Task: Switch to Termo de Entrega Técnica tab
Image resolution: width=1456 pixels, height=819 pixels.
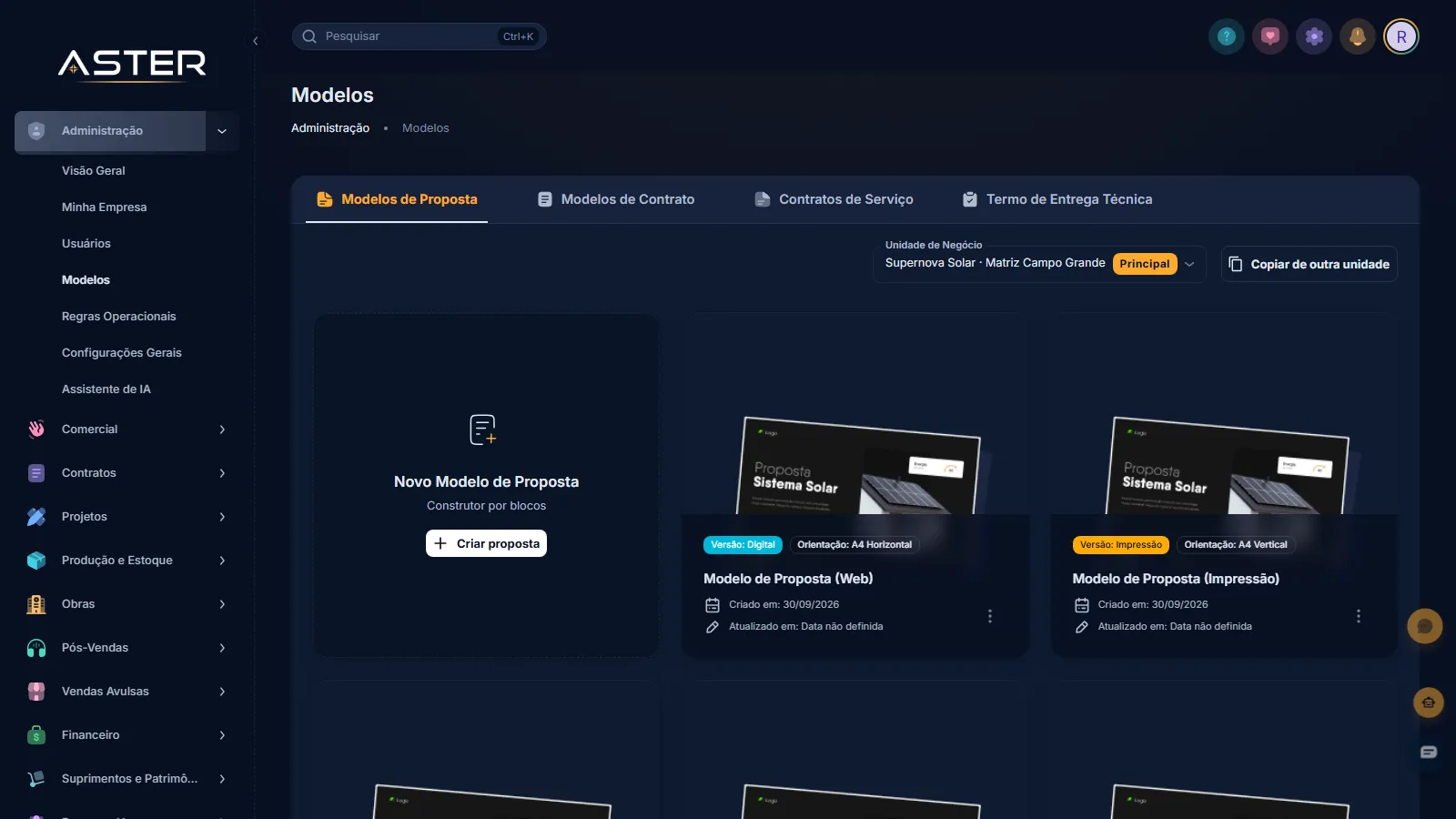Action: 1057,199
